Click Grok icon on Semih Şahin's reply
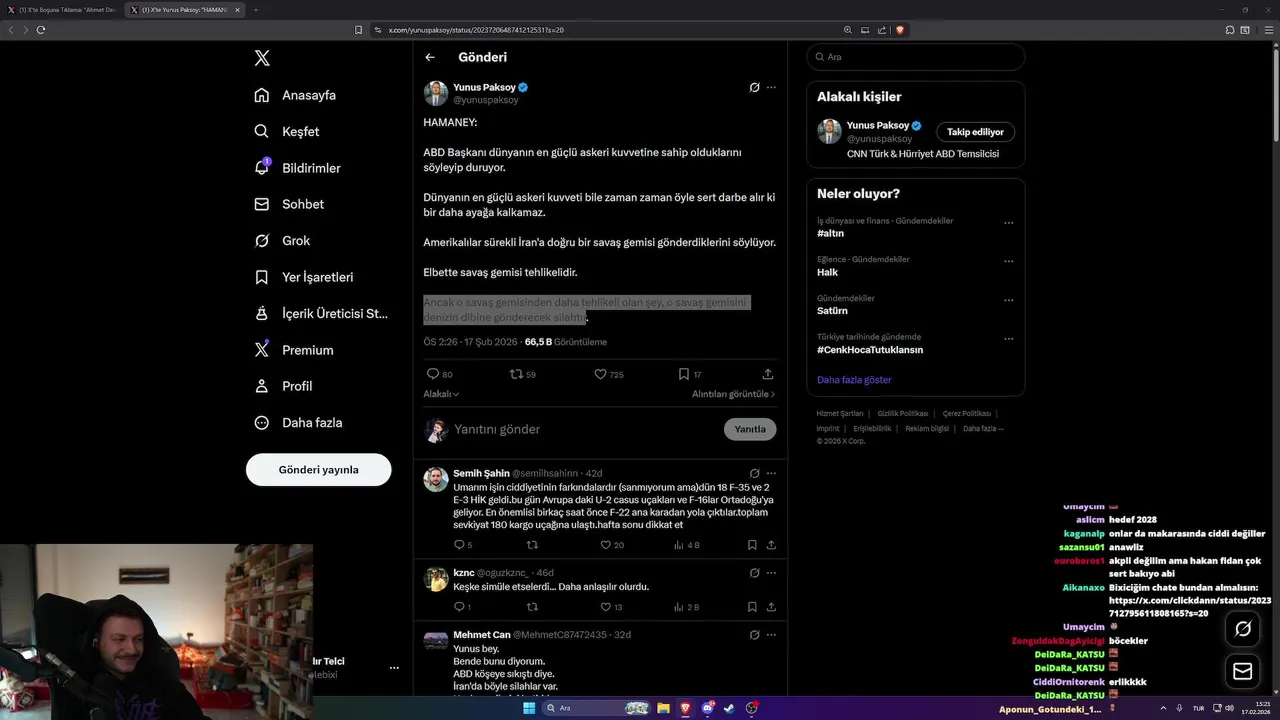1280x720 pixels. coord(755,473)
